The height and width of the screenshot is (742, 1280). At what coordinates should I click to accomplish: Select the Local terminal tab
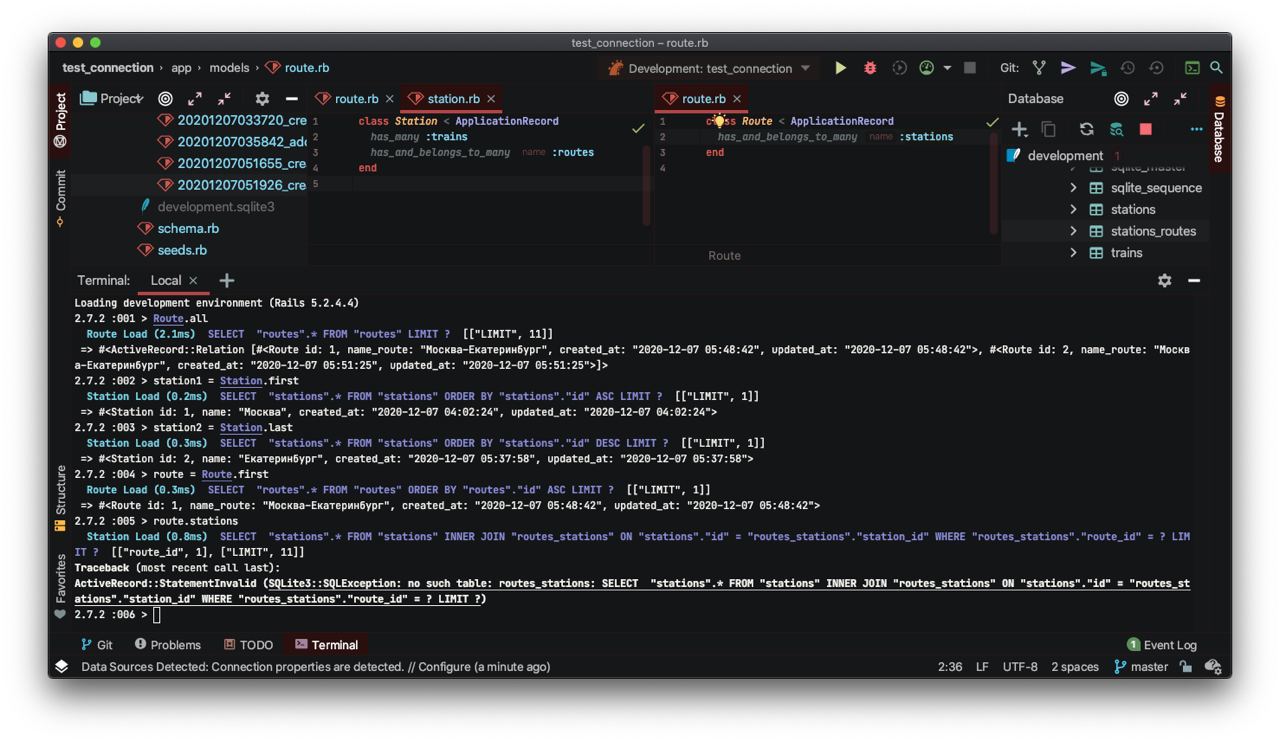(165, 281)
